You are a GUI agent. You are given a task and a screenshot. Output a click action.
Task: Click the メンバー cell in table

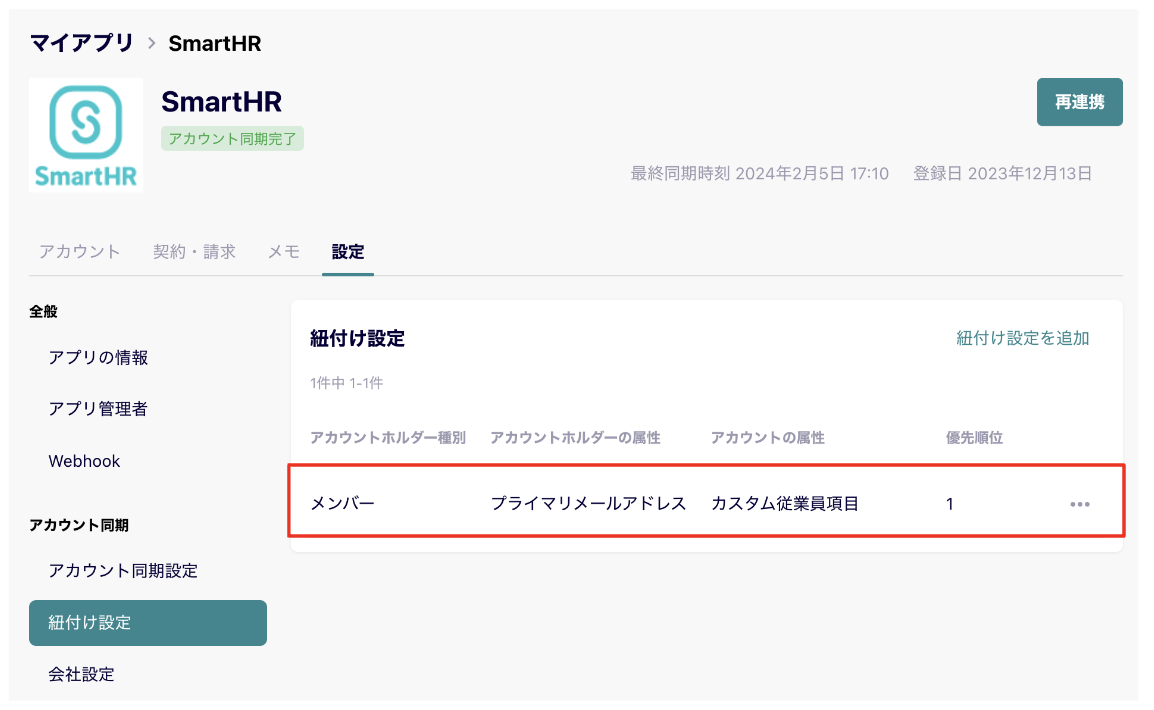pos(342,504)
